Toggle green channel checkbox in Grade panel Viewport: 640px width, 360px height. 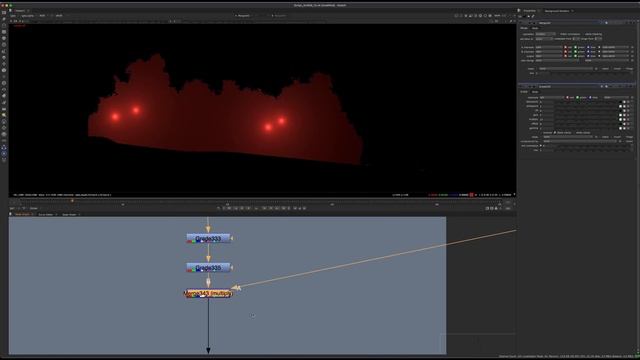point(577,98)
